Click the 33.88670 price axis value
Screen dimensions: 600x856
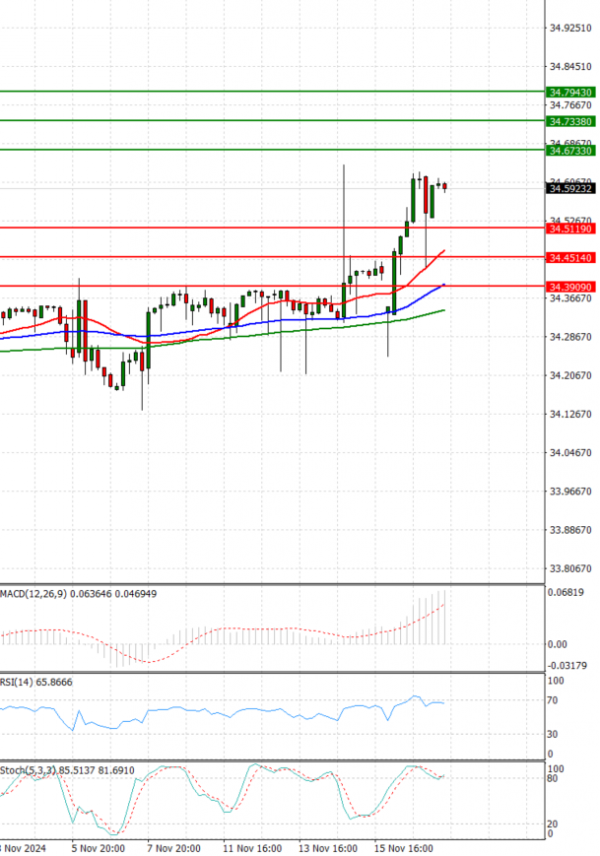[570, 530]
